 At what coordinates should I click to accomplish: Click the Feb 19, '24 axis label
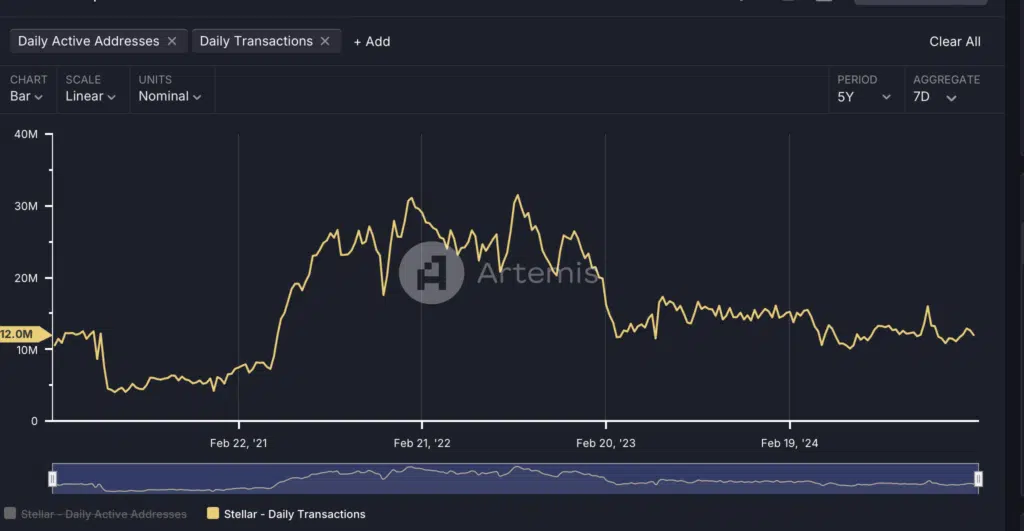coord(790,443)
